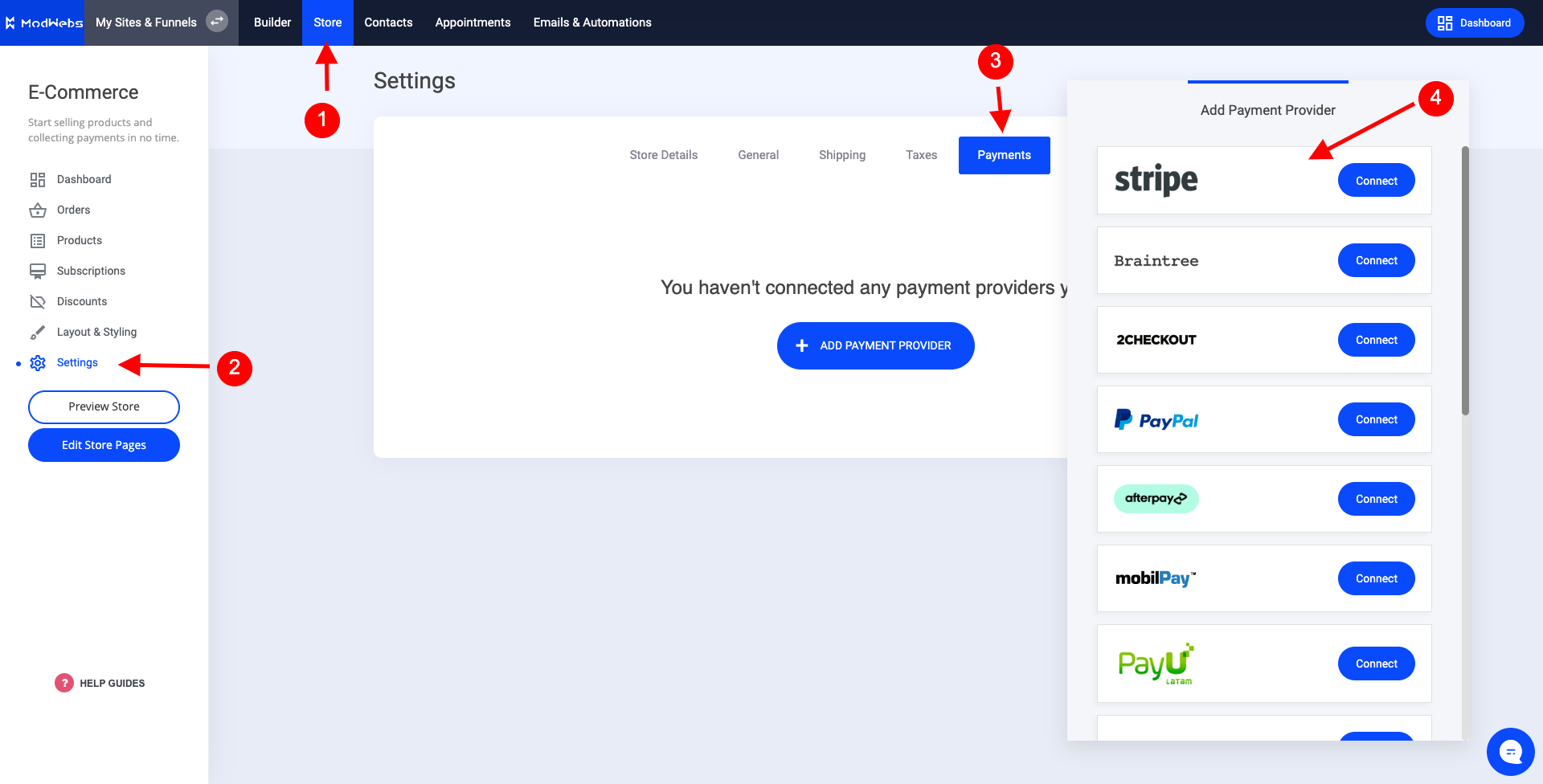The height and width of the screenshot is (784, 1543).
Task: Click the Help Guides question mark icon
Action: tap(64, 683)
